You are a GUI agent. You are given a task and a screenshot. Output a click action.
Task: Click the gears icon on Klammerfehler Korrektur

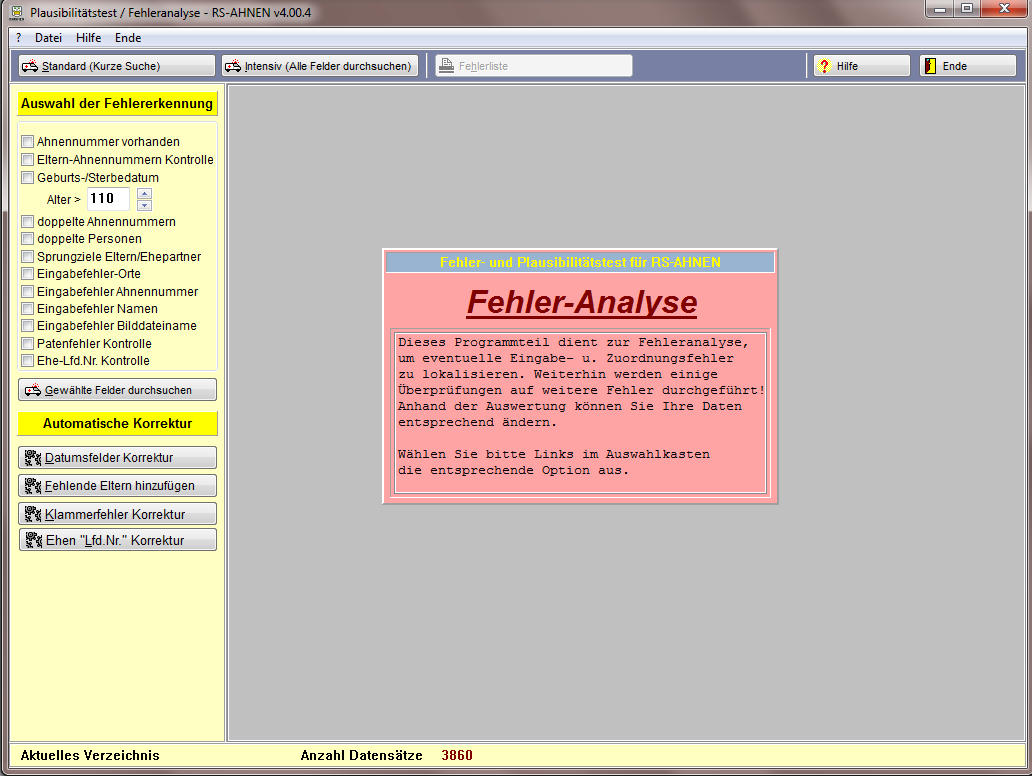(33, 514)
